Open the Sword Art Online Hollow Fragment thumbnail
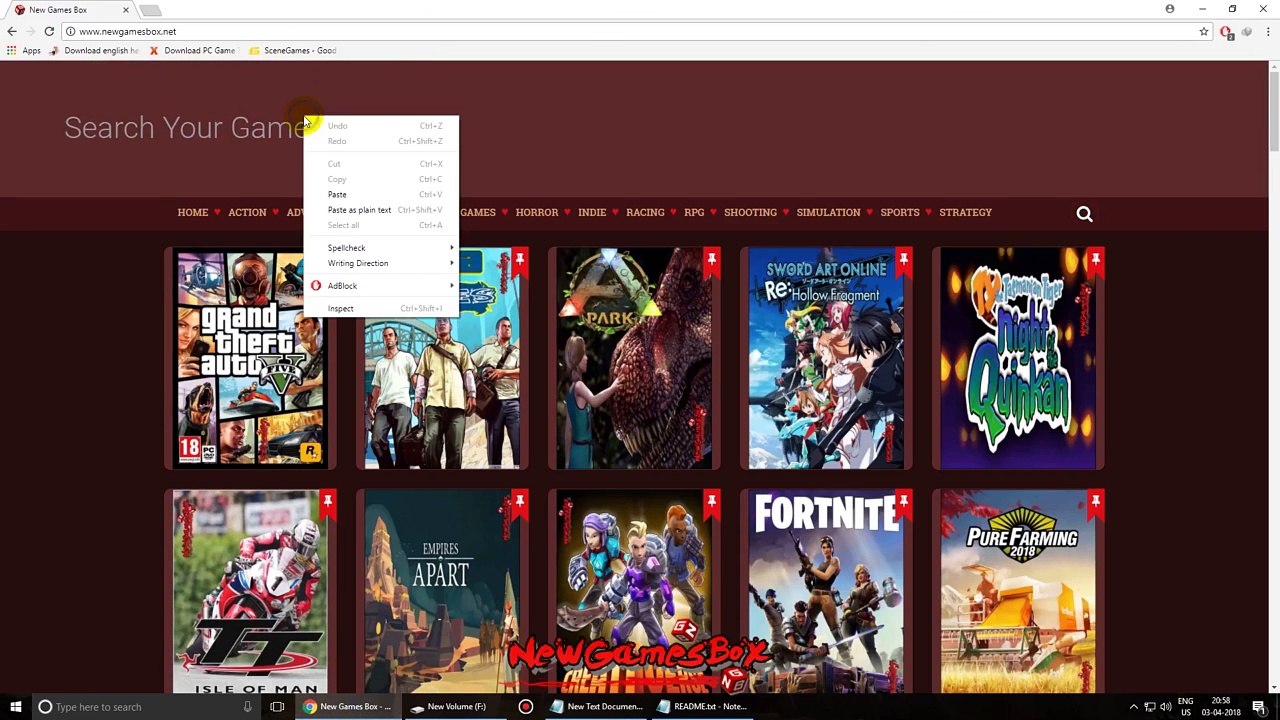The image size is (1280, 720). (825, 358)
